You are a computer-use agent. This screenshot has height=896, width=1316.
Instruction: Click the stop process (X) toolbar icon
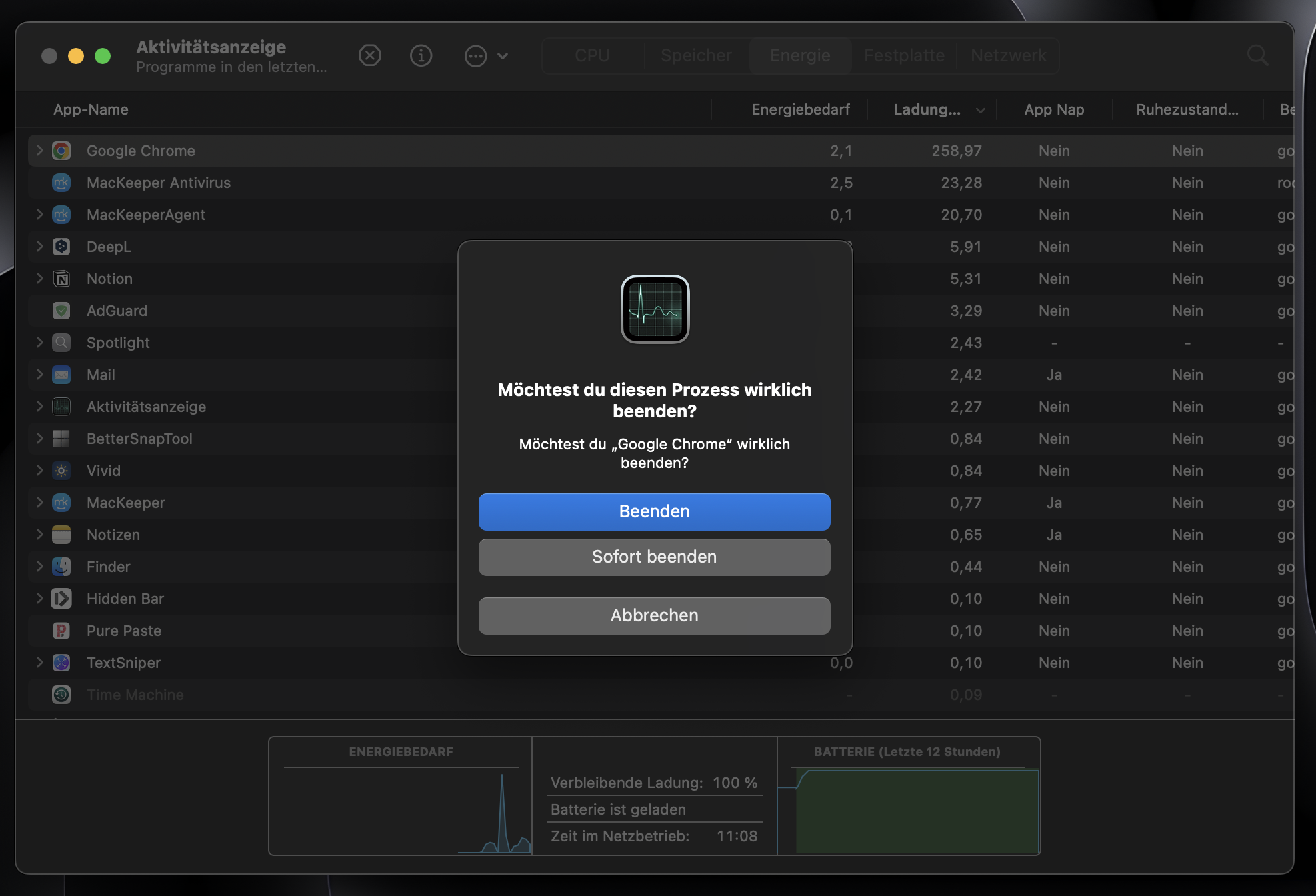click(370, 55)
